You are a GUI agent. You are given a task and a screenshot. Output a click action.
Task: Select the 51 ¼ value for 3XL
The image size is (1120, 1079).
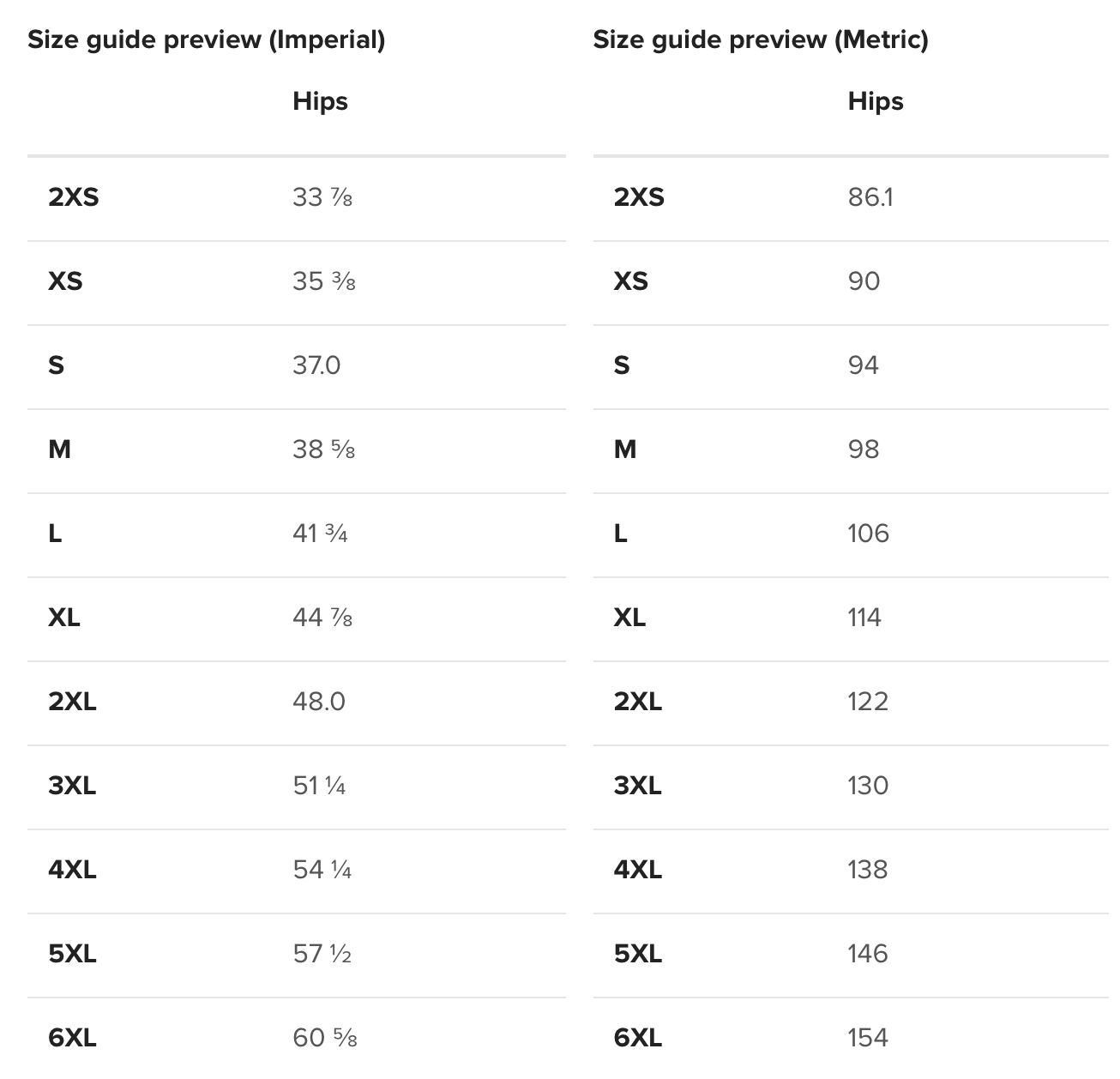coord(319,786)
